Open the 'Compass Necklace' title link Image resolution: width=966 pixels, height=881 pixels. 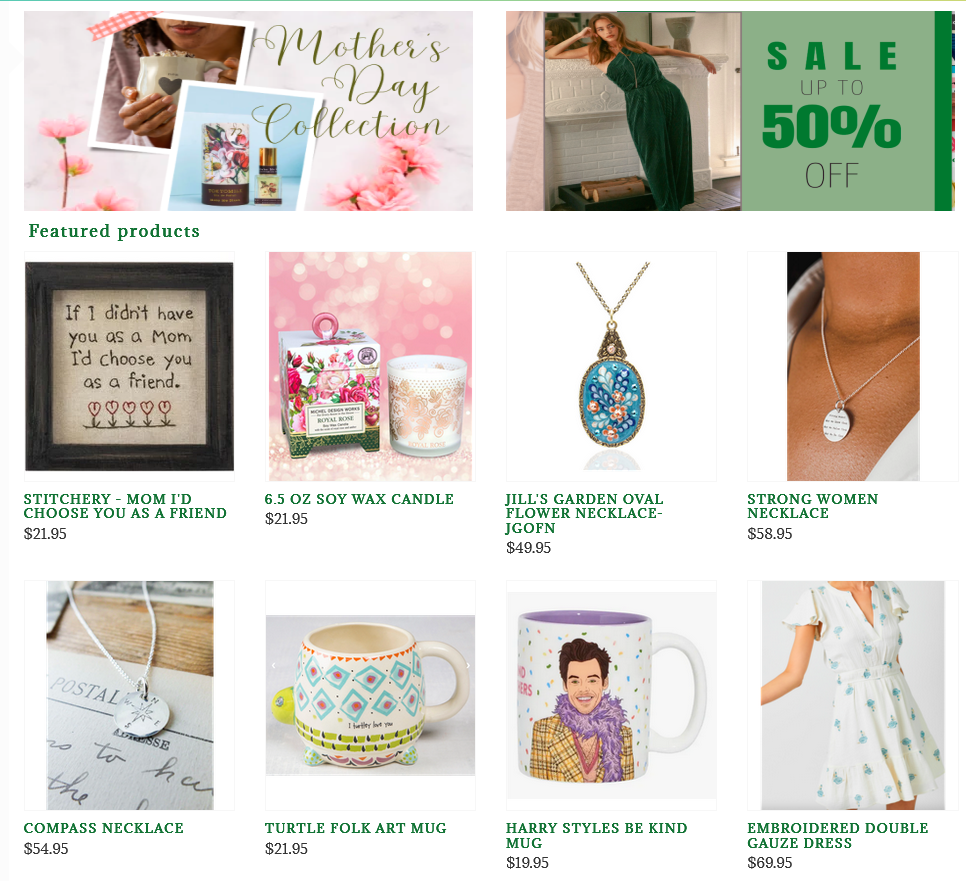pyautogui.click(x=104, y=828)
